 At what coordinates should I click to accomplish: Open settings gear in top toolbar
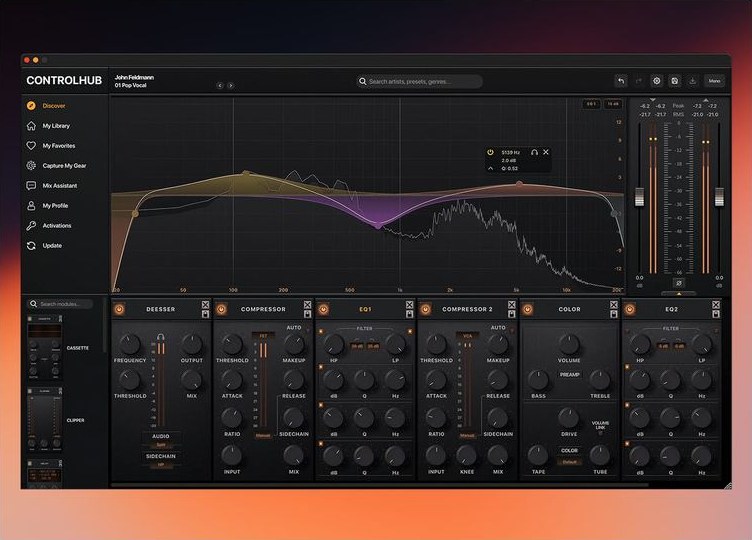pyautogui.click(x=657, y=81)
